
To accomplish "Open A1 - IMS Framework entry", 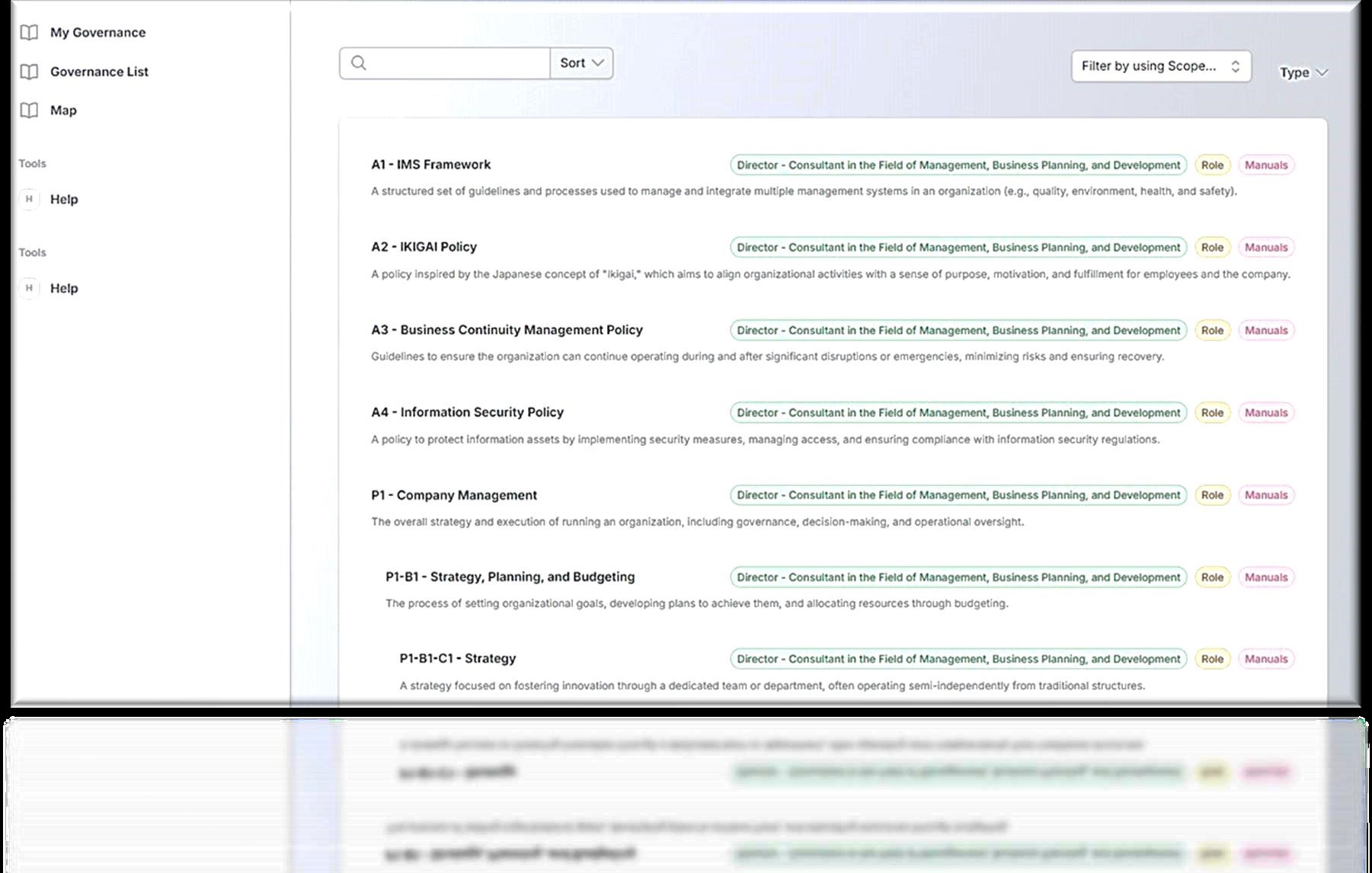I will click(x=431, y=165).
